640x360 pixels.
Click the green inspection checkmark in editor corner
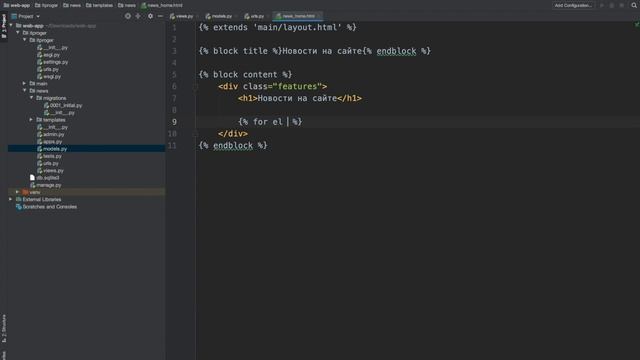[636, 24]
